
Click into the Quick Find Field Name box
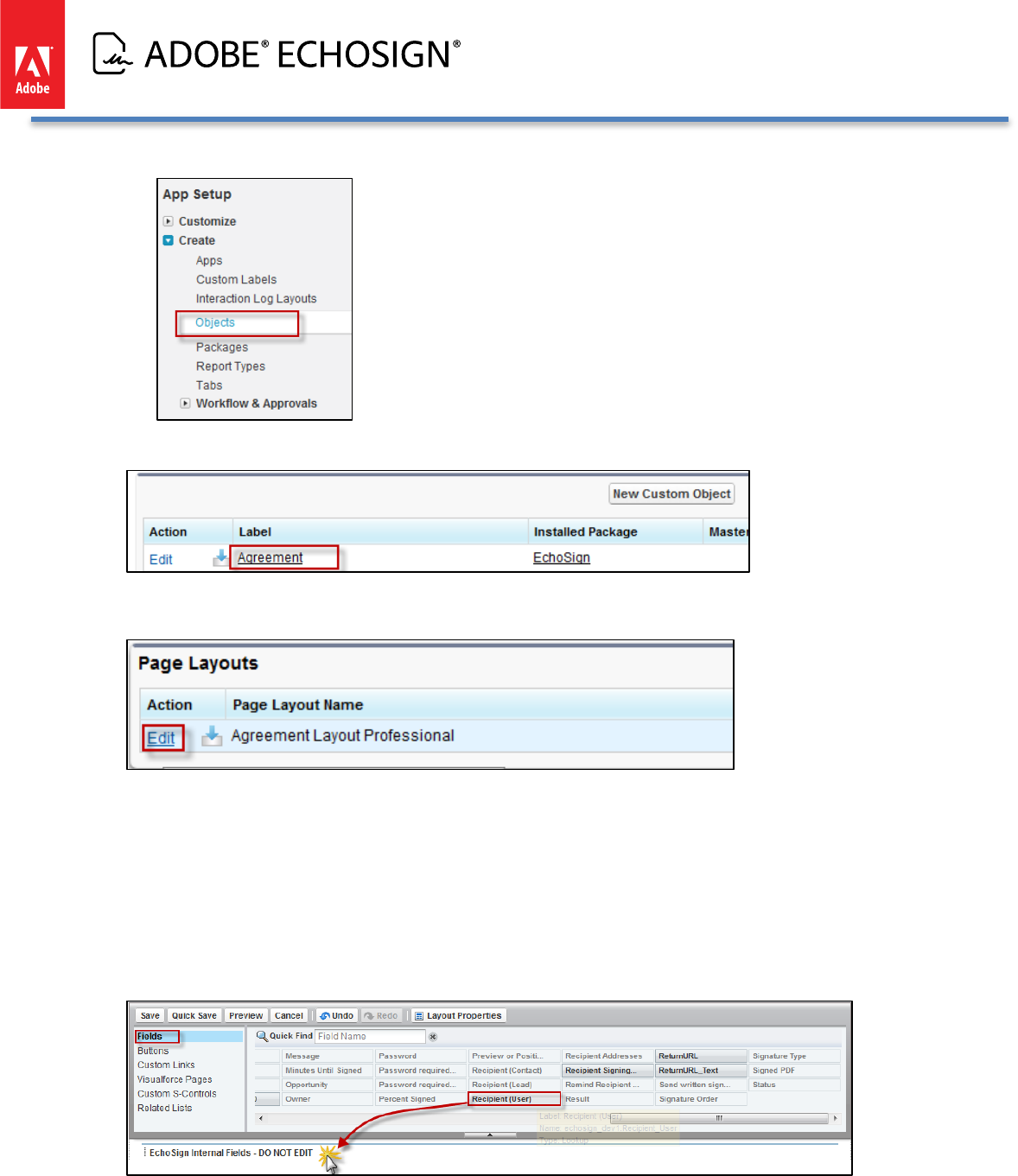pyautogui.click(x=370, y=1036)
